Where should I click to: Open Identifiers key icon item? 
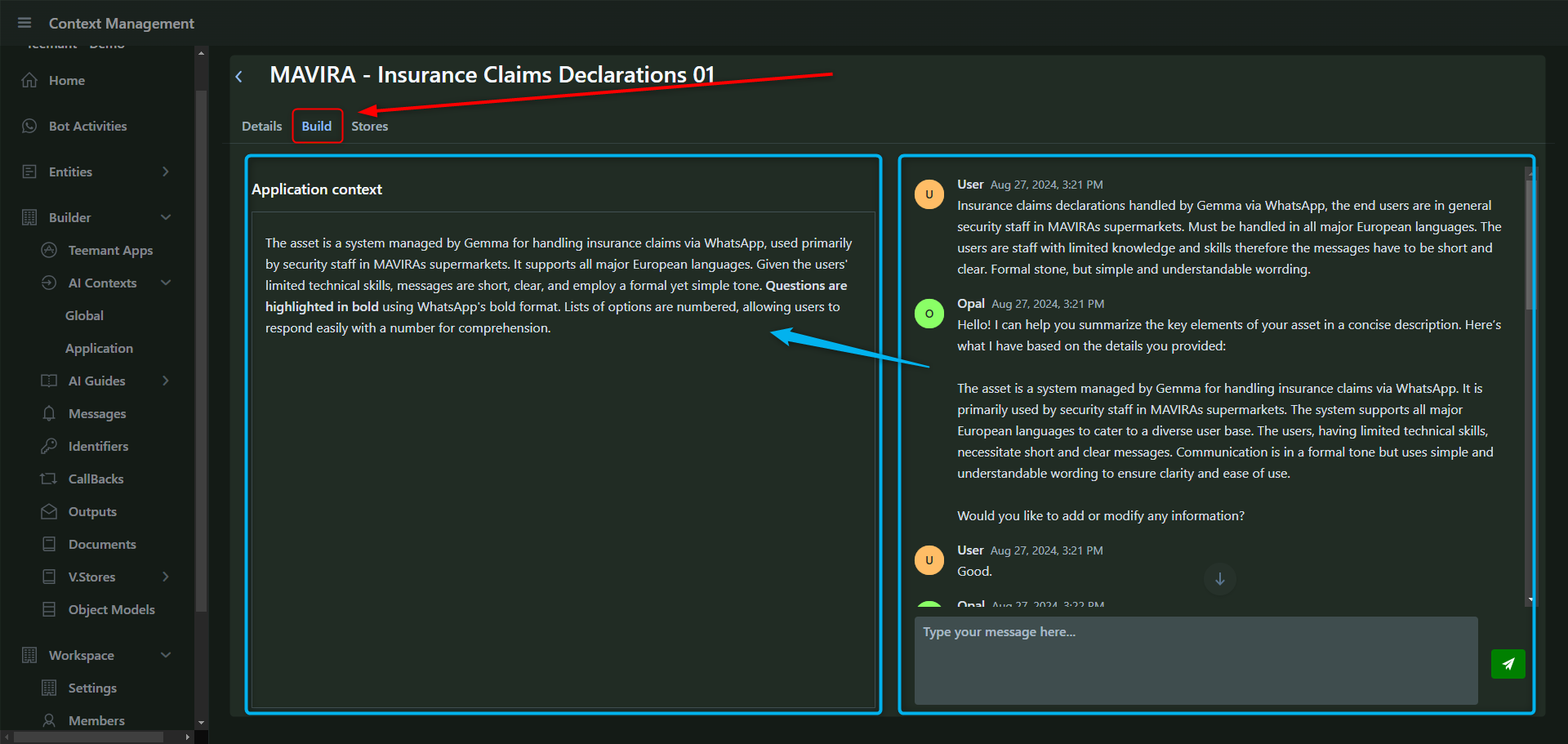98,446
